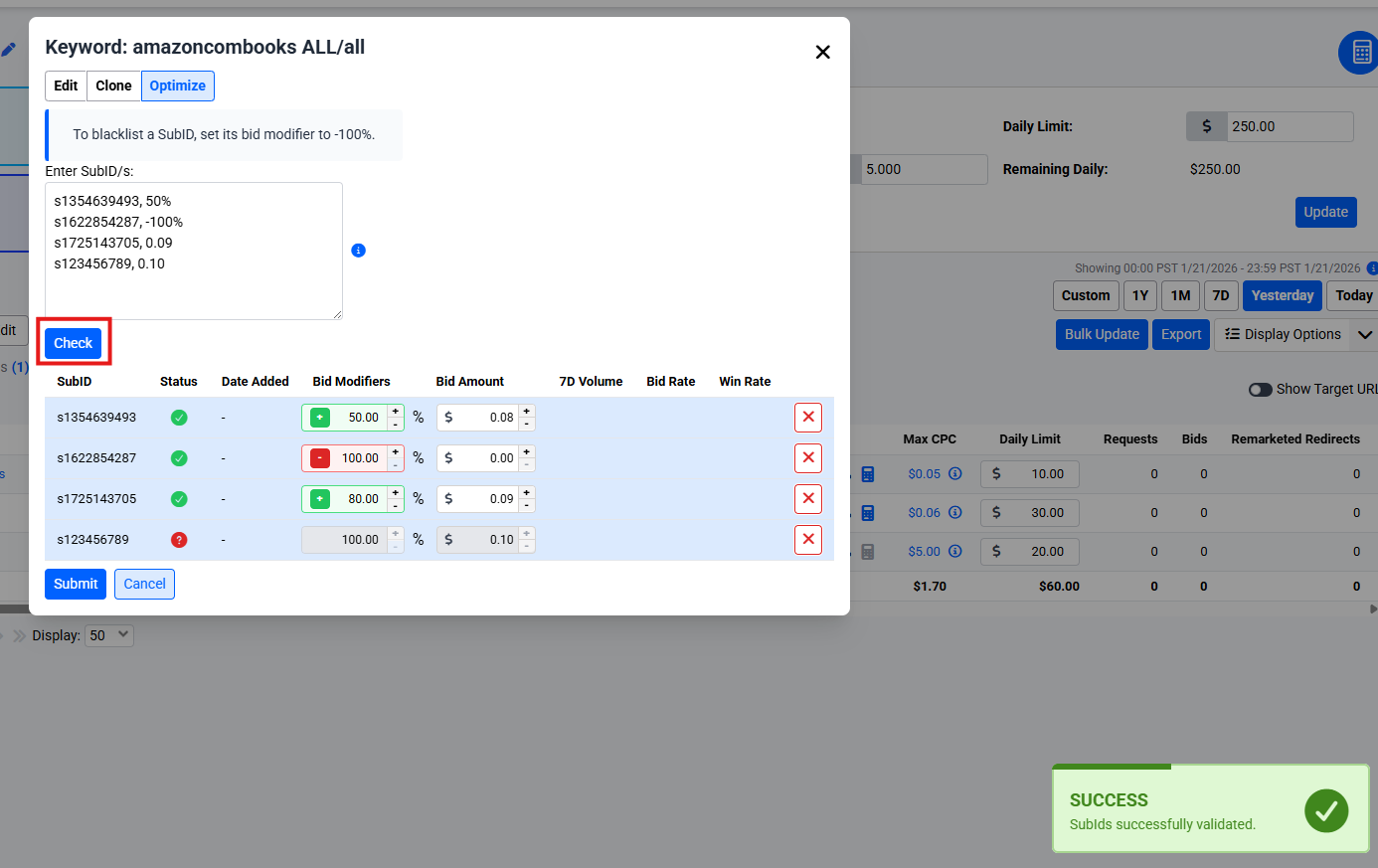Click the red minus sign toggle for s1622854287

(x=320, y=458)
